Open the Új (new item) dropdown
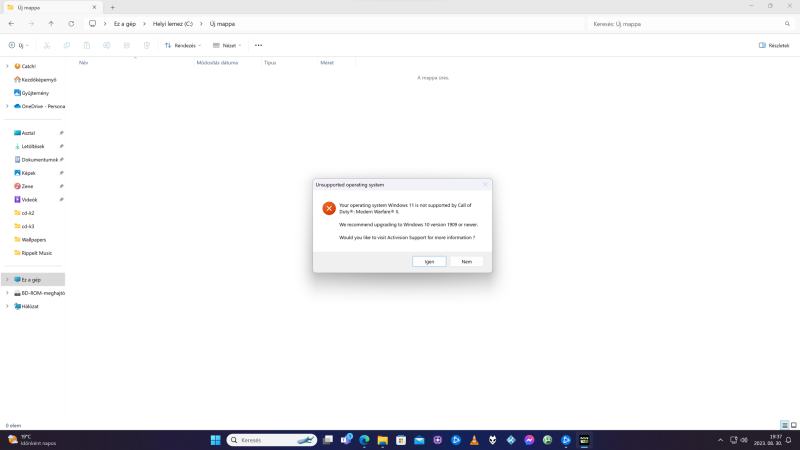 pos(18,45)
